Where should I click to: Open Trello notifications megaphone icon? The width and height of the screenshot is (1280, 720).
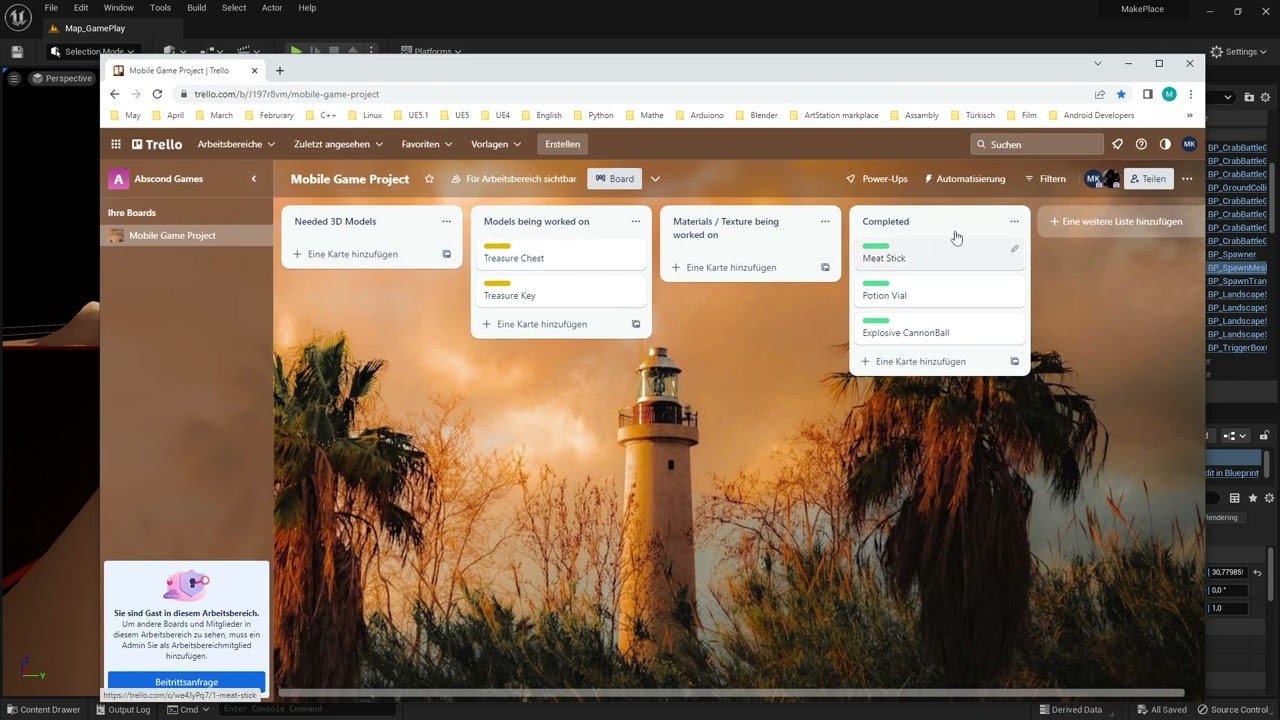pos(1117,144)
